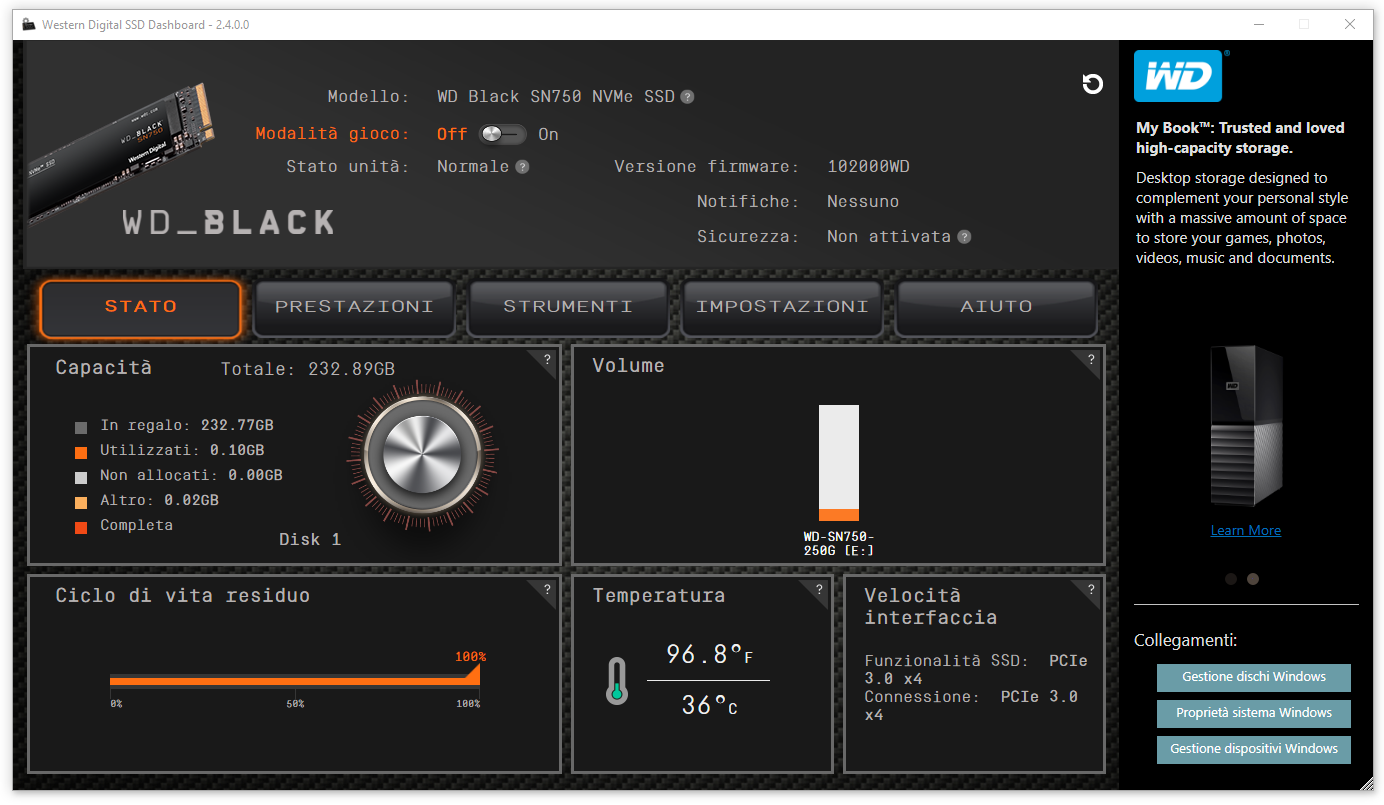Click the On label of game mode

coord(548,135)
